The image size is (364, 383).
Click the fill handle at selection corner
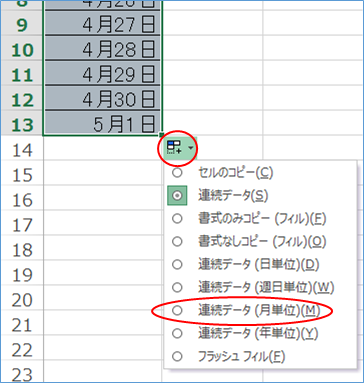pyautogui.click(x=162, y=135)
